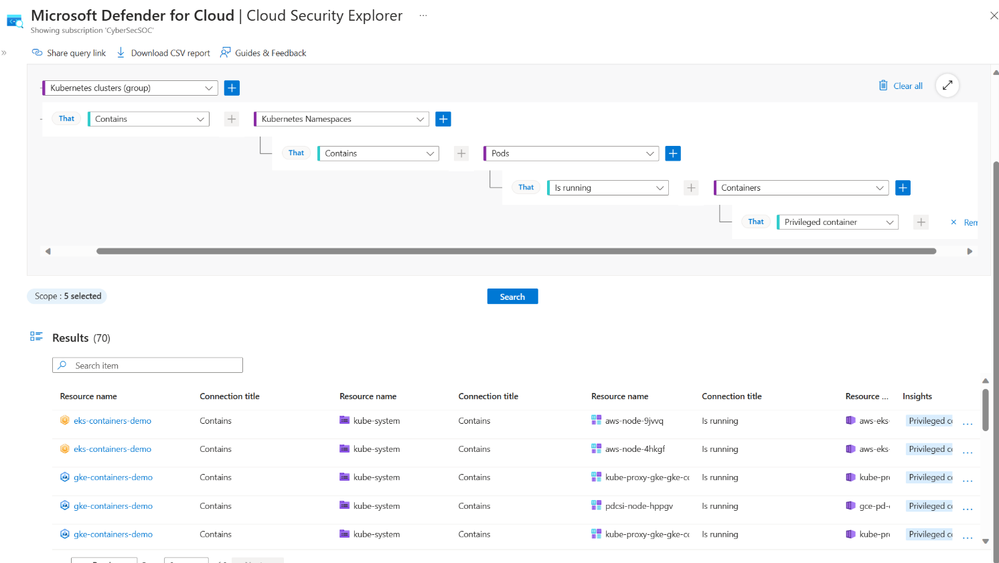Open the Kubernetes clusters (group) dropdown
999x563 pixels.
pyautogui.click(x=131, y=88)
